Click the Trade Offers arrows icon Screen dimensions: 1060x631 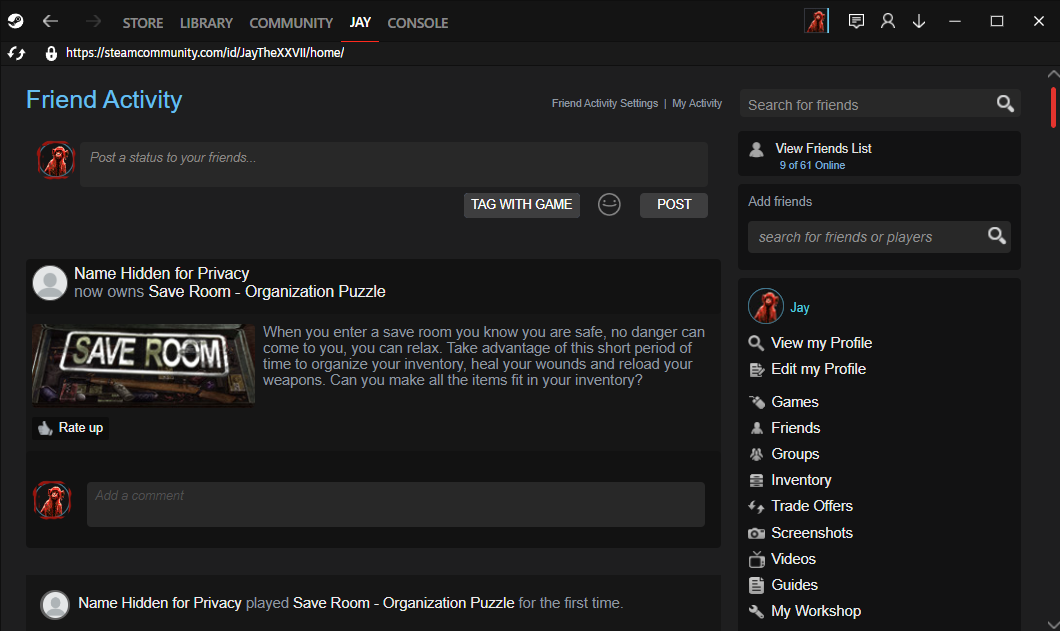tap(756, 507)
